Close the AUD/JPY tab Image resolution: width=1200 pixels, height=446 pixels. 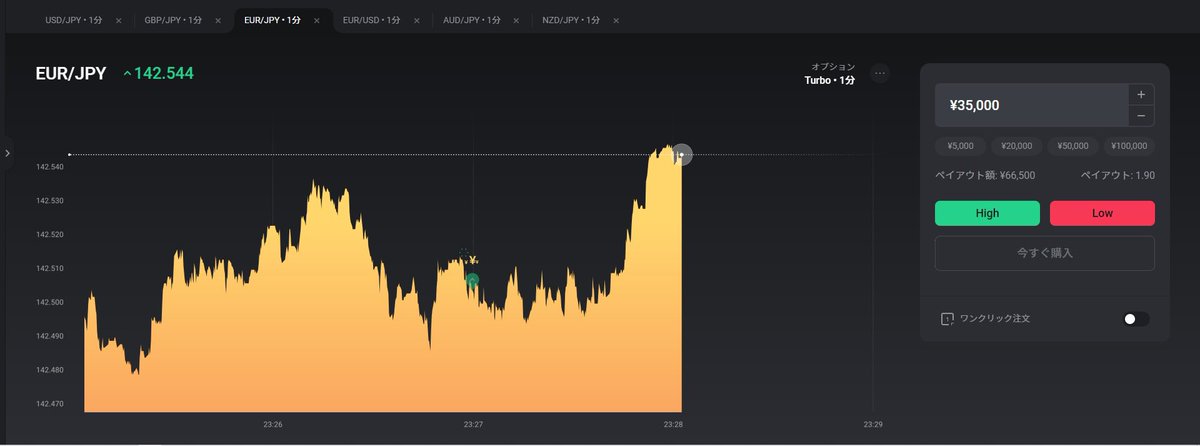pyautogui.click(x=516, y=21)
